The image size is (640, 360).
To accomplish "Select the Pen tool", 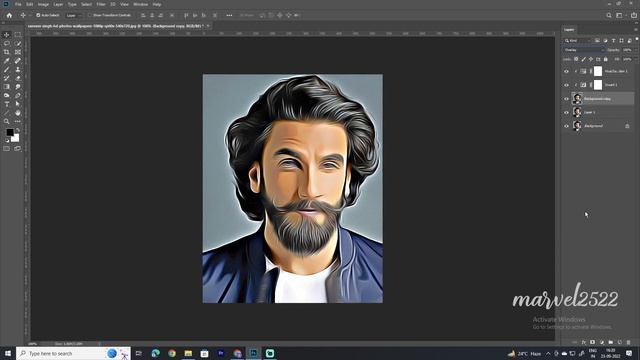I will click(x=18, y=96).
